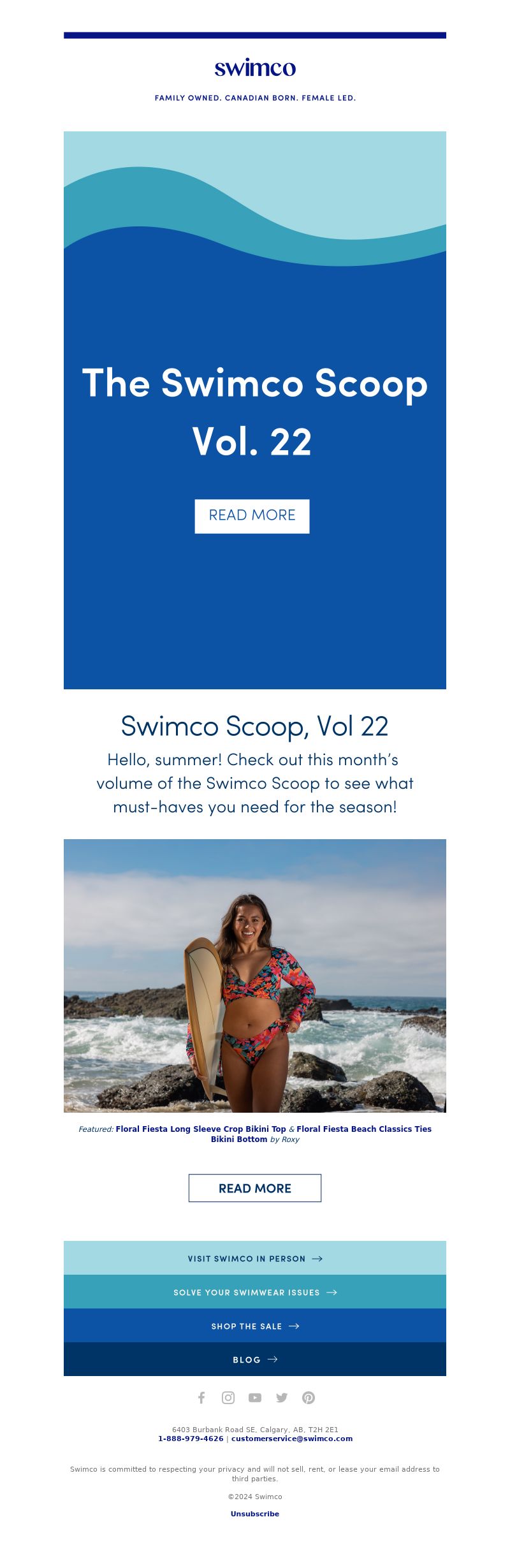Open the Pinterest social icon
This screenshot has height=1568, width=510.
pyautogui.click(x=309, y=1398)
